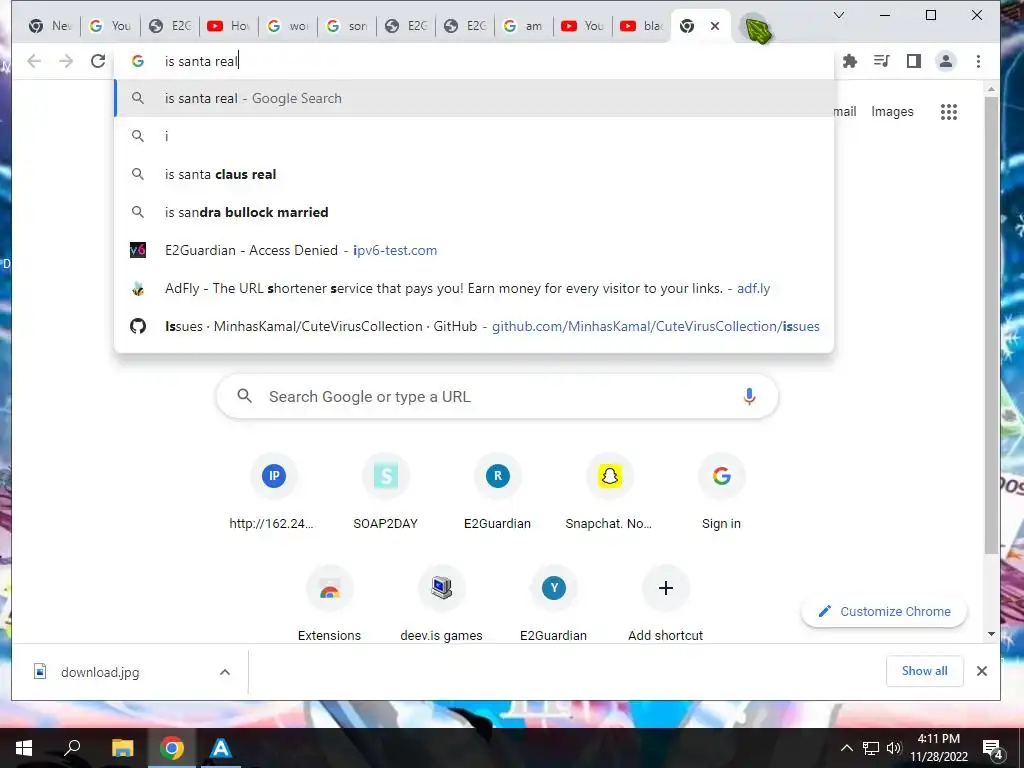Close the active new tab
This screenshot has width=1024, height=768.
715,26
